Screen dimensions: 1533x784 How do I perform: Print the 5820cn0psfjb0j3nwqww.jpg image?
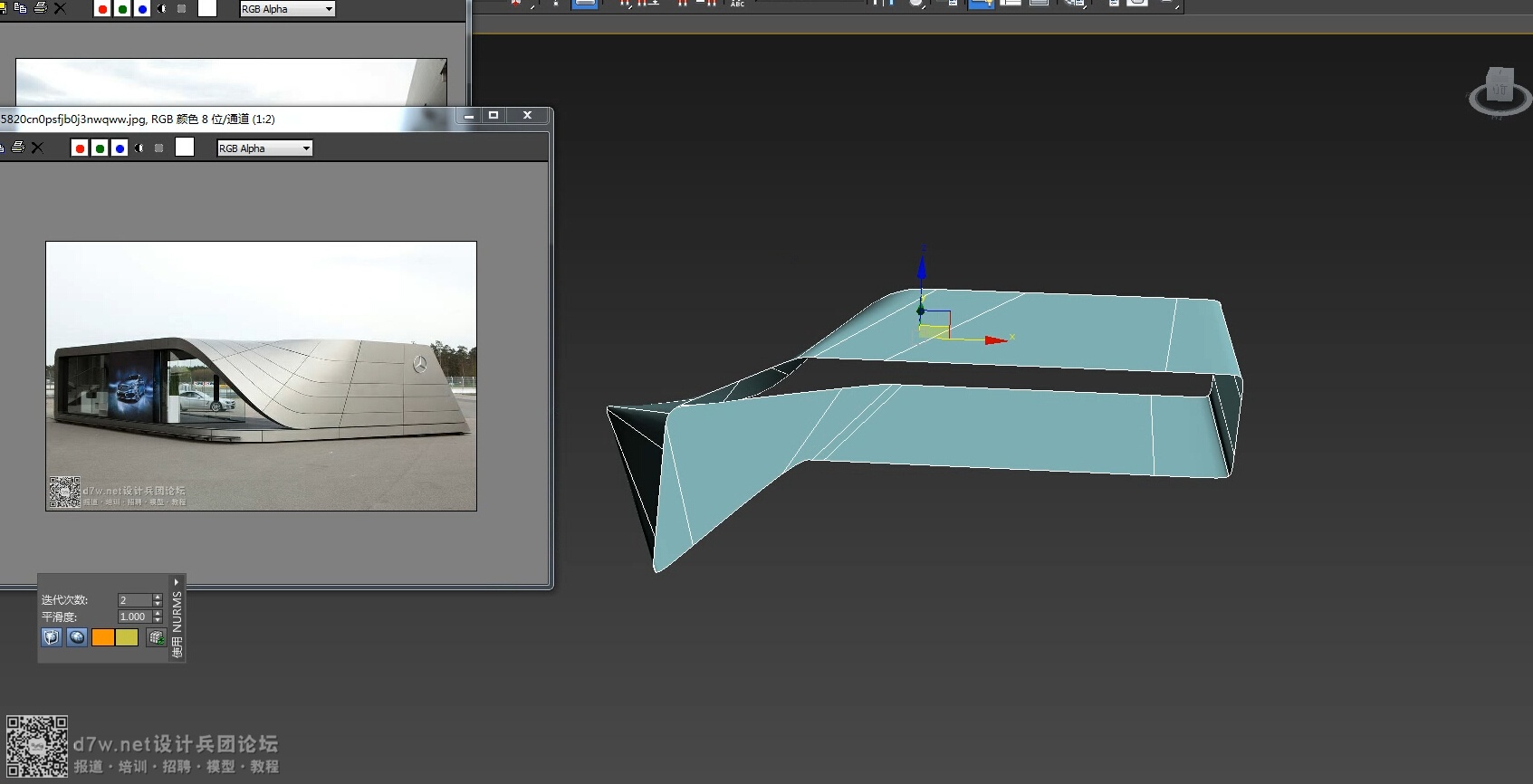17,148
